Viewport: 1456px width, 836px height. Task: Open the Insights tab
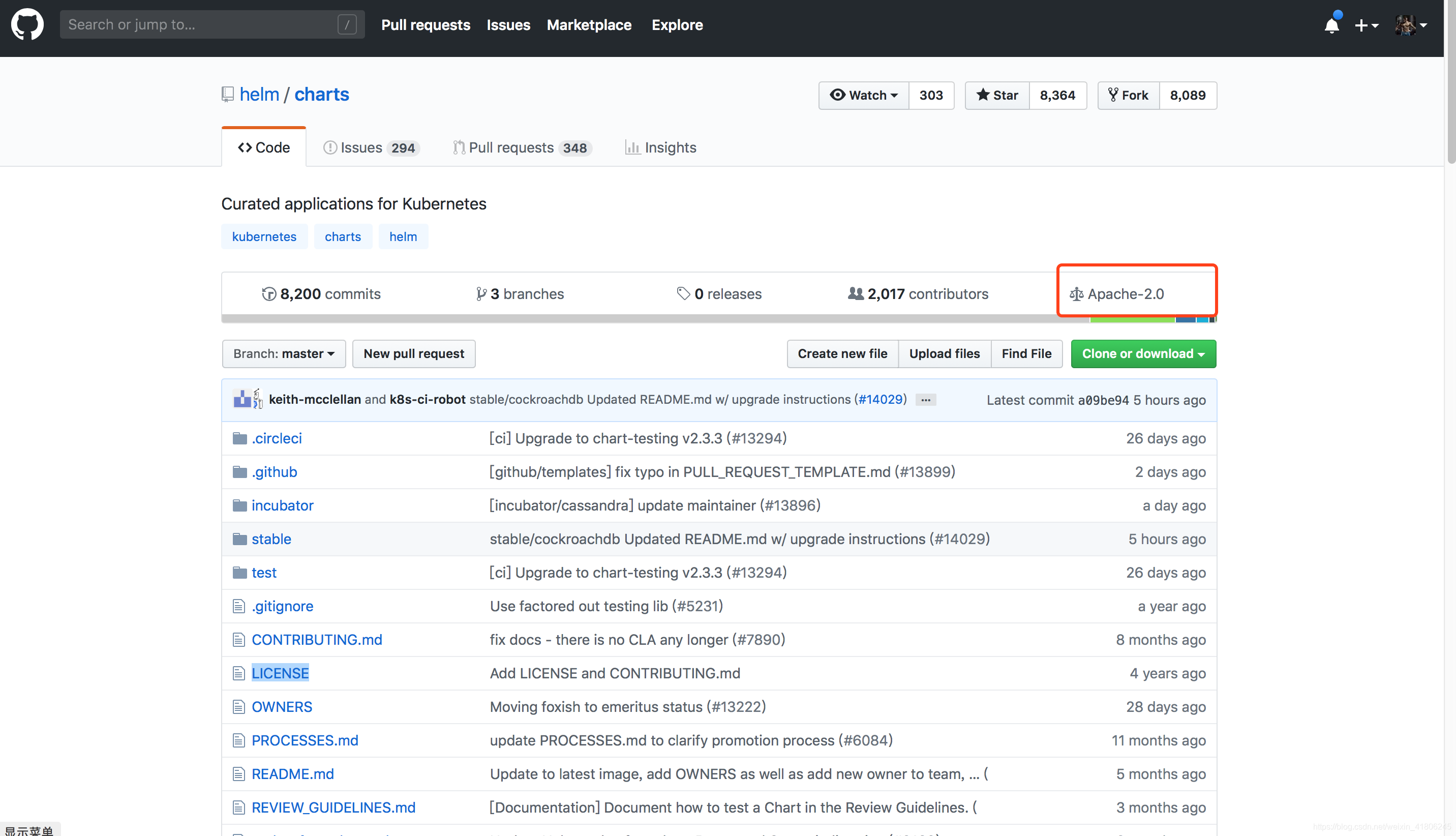tap(660, 147)
